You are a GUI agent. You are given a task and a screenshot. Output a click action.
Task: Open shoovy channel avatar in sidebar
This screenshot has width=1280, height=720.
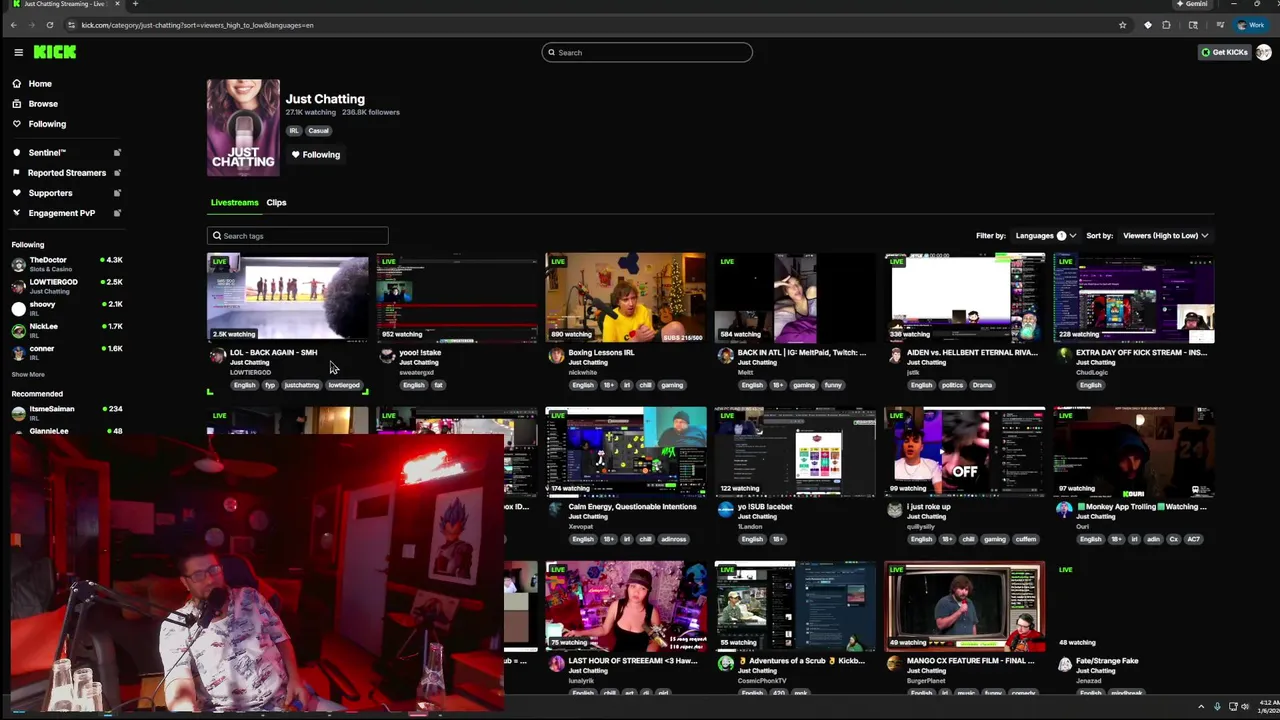click(x=18, y=309)
